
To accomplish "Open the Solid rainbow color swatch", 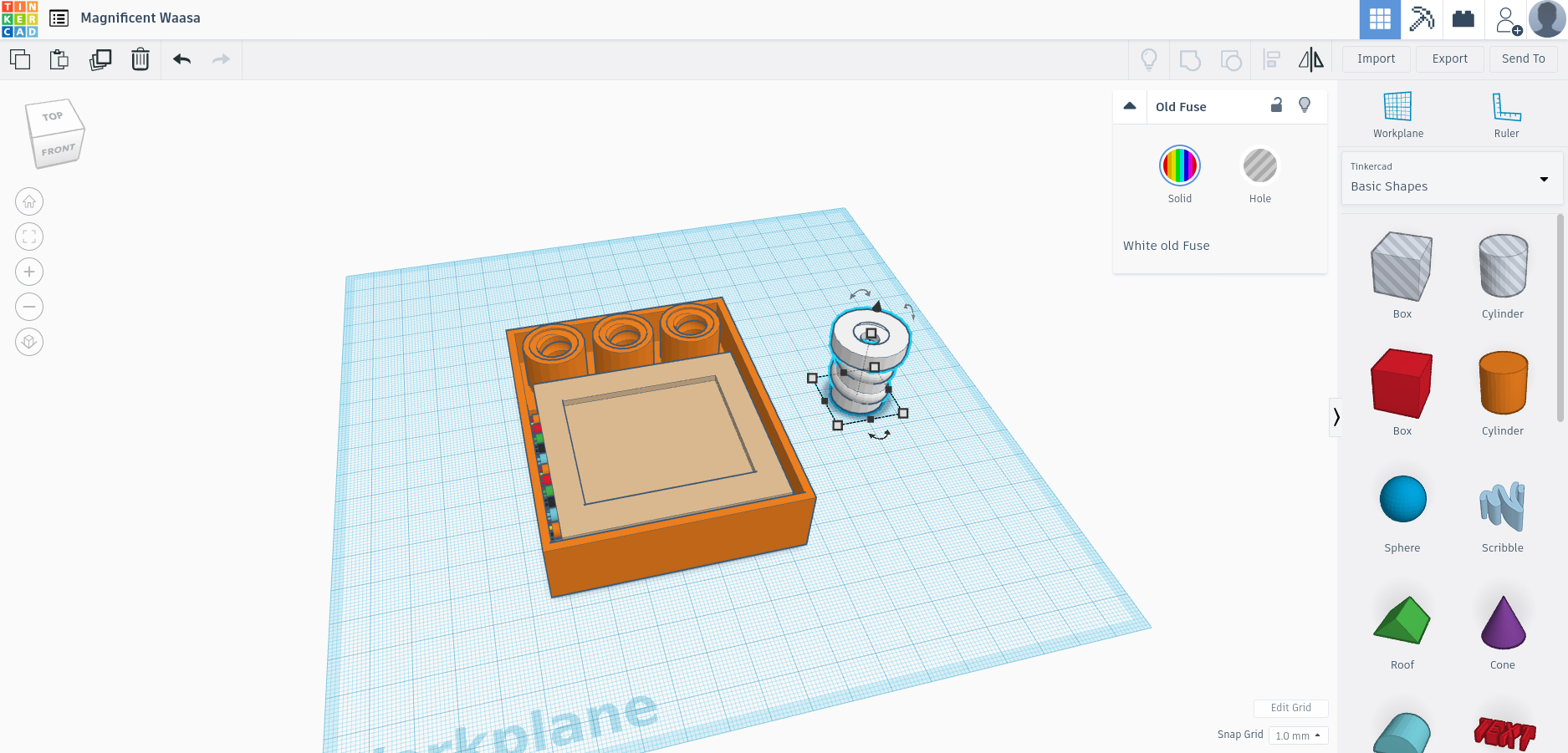I will pos(1179,165).
